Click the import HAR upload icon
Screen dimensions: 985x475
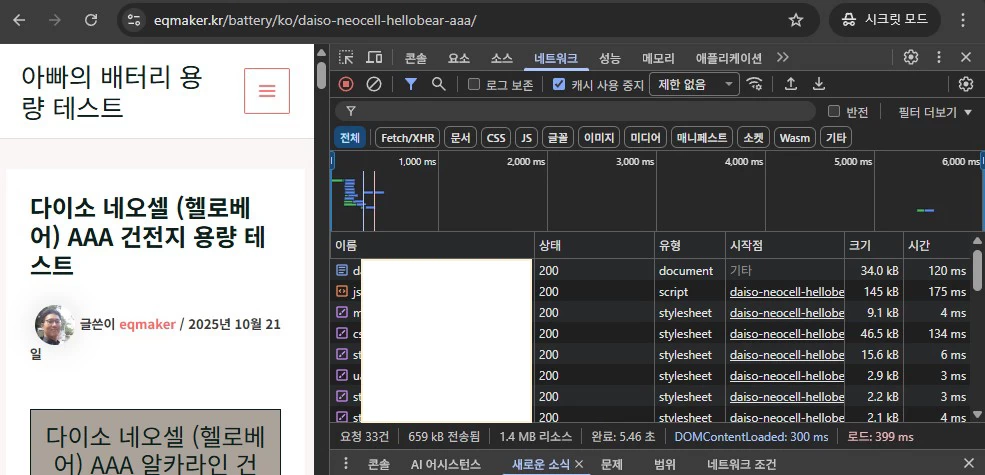click(x=790, y=85)
